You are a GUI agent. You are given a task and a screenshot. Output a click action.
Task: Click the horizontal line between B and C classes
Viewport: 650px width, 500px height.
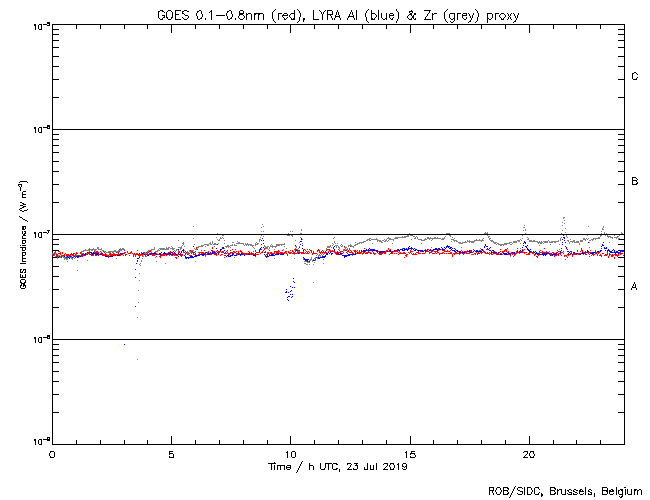point(338,129)
